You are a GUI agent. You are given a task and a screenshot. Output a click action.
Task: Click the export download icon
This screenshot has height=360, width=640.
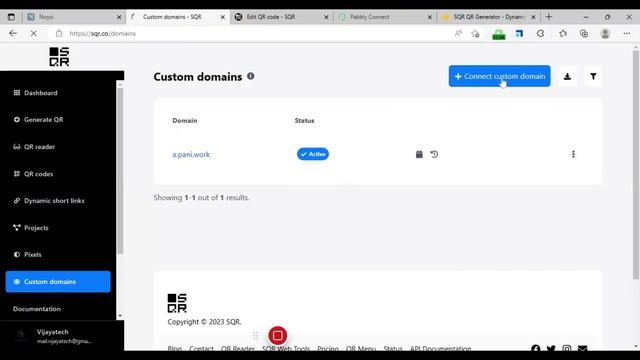pos(567,76)
